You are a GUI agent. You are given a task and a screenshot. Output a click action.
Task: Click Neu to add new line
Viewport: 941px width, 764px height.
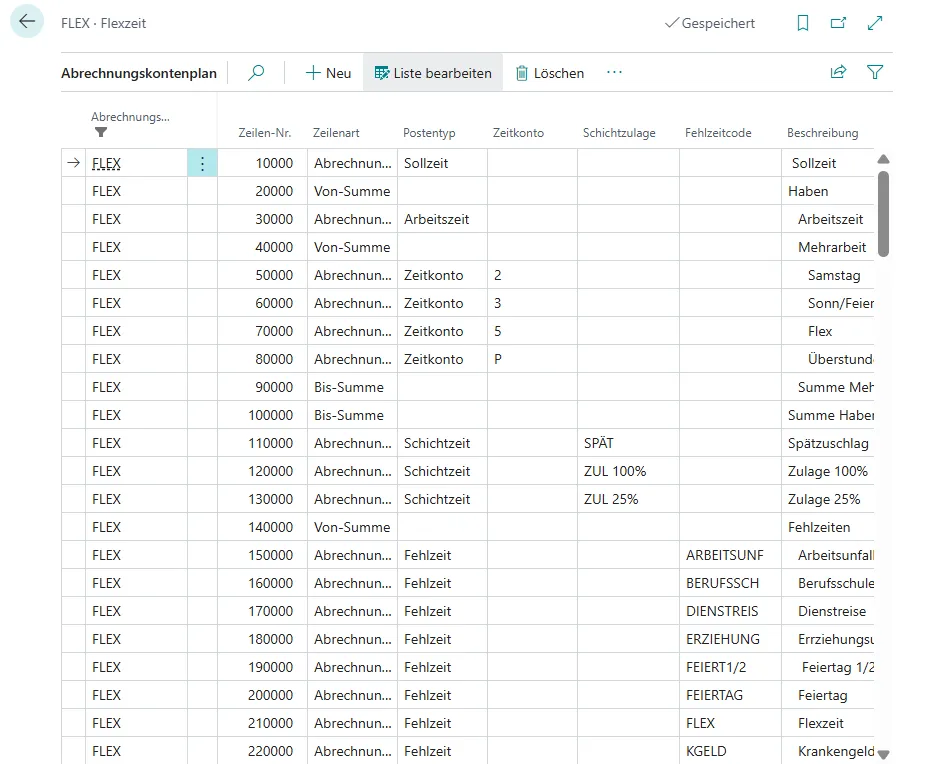[x=328, y=73]
